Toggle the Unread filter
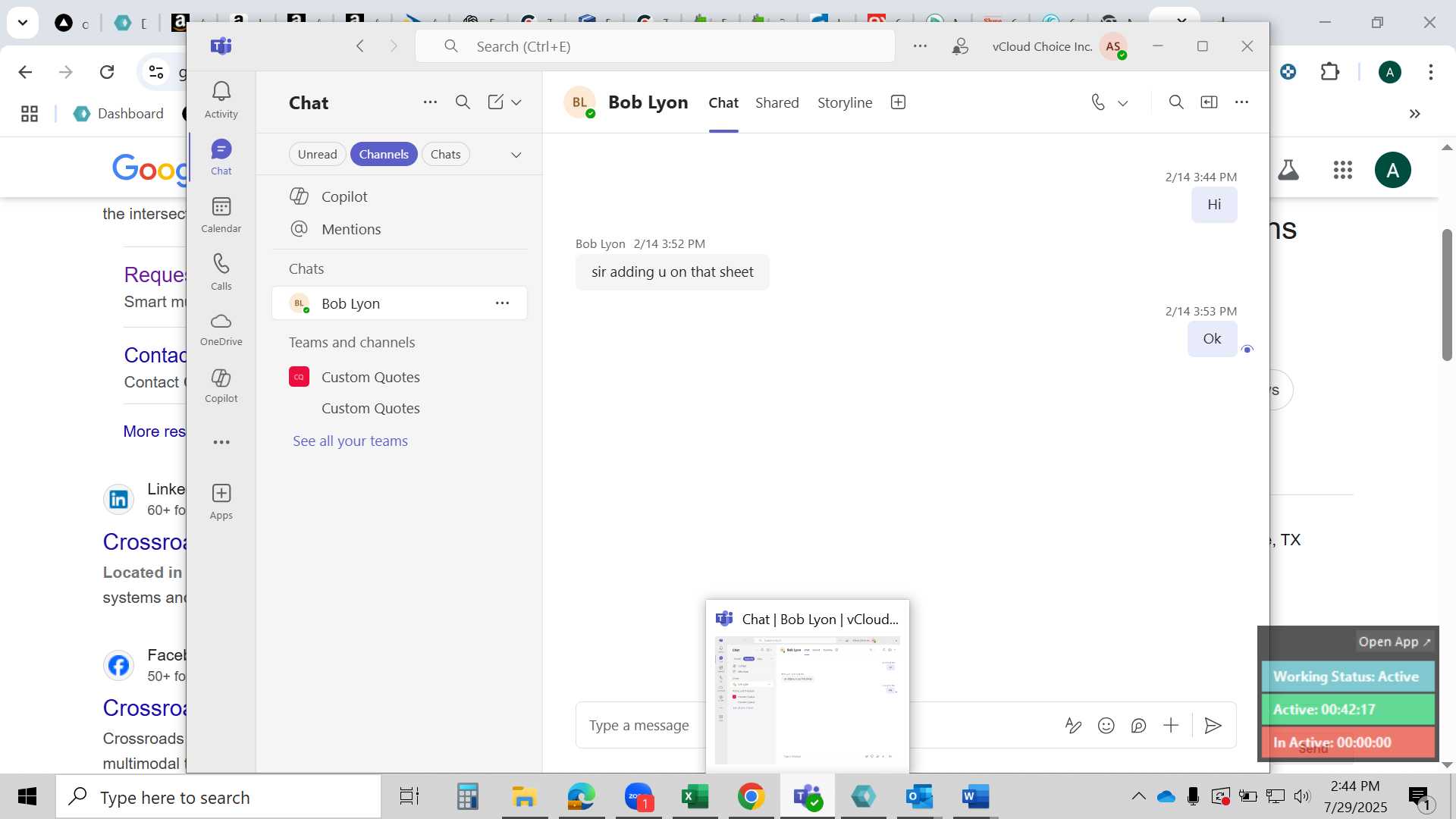 [x=317, y=154]
